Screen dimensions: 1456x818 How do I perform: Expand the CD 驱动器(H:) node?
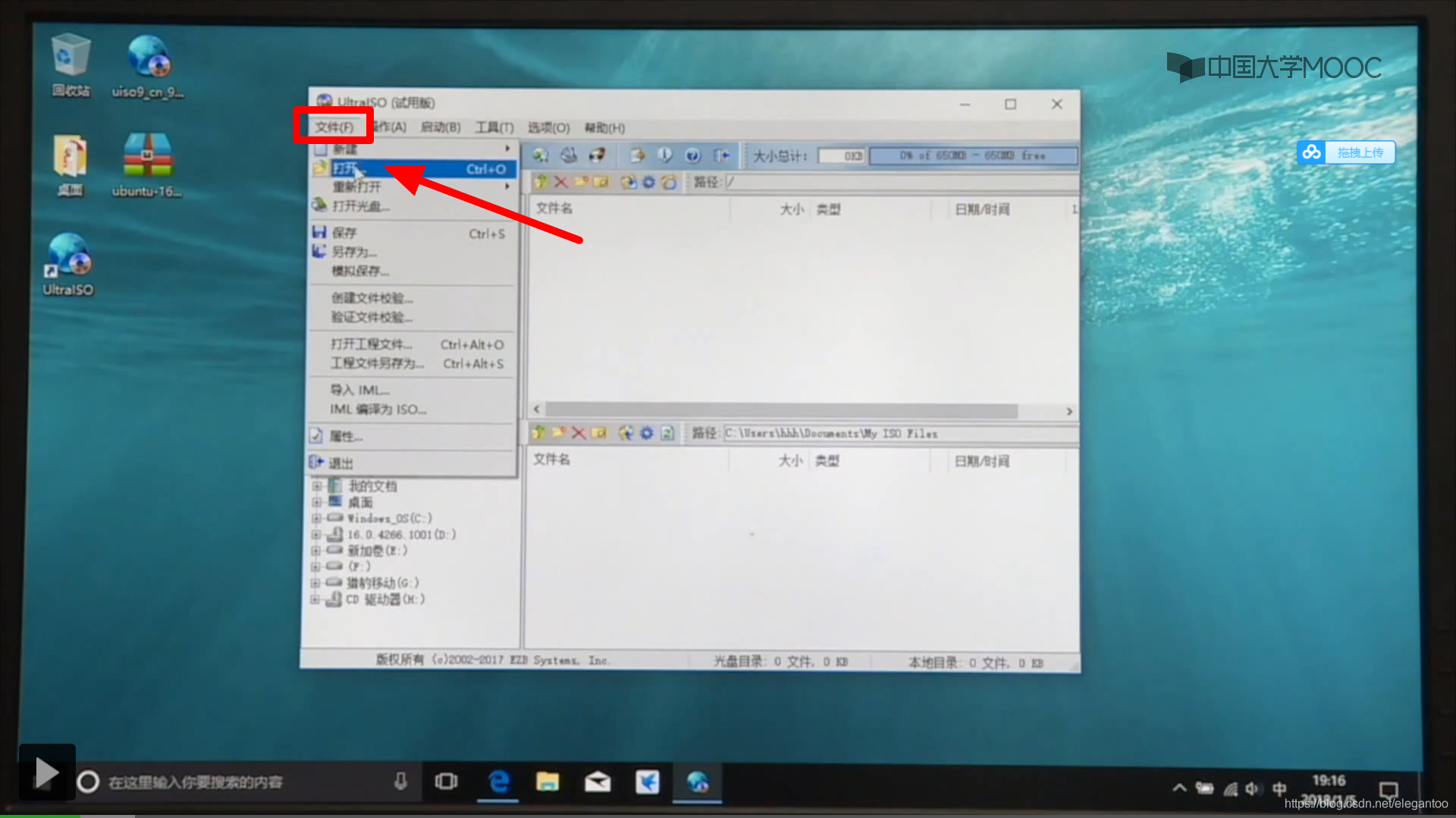pos(315,599)
